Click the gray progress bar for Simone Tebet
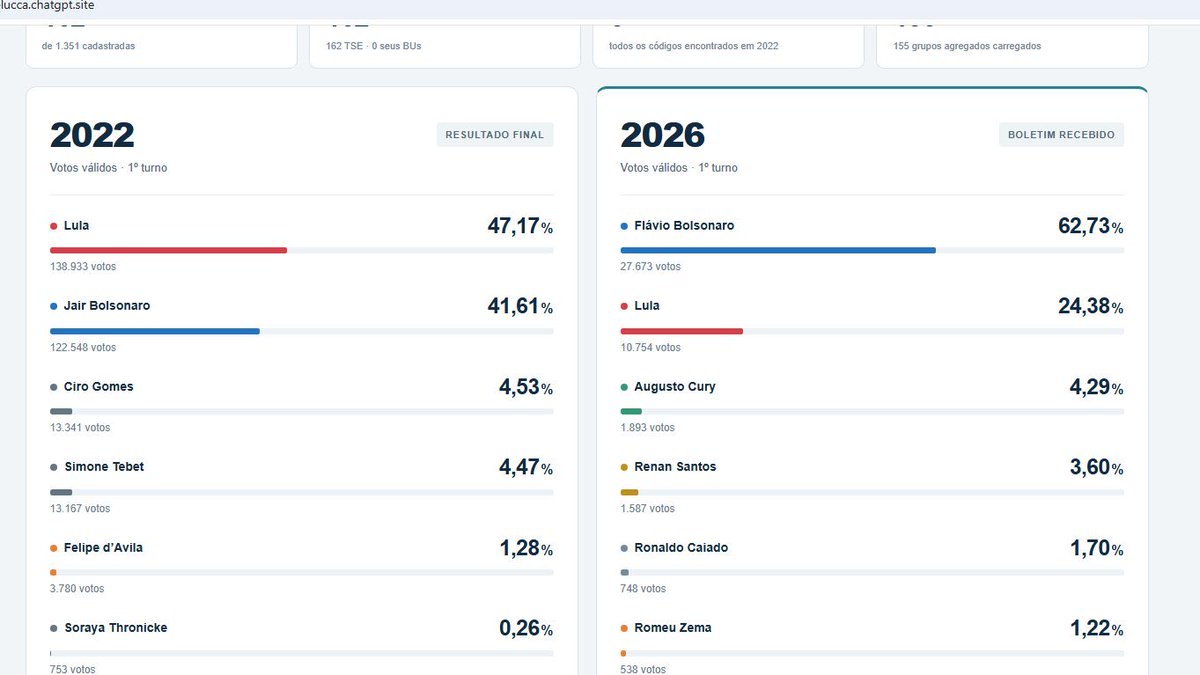1200x675 pixels. (x=61, y=491)
